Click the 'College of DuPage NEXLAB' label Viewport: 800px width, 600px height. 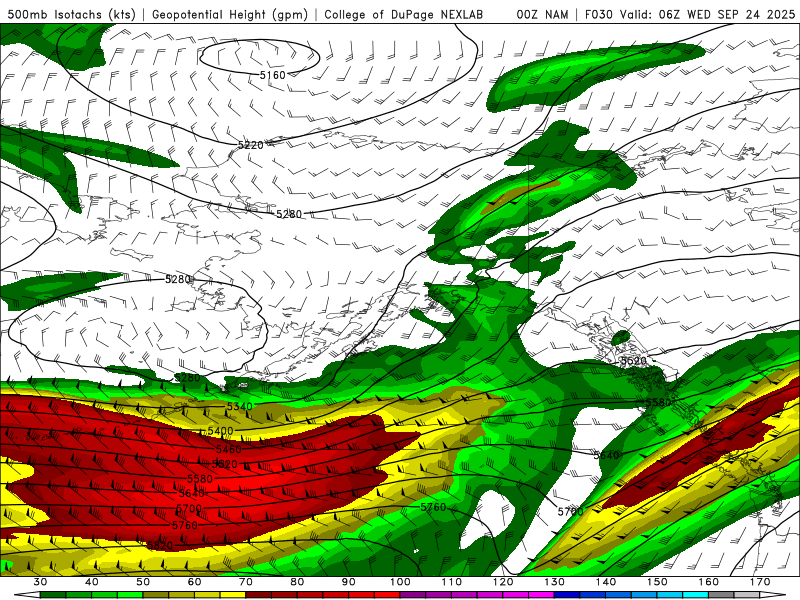pyautogui.click(x=404, y=14)
